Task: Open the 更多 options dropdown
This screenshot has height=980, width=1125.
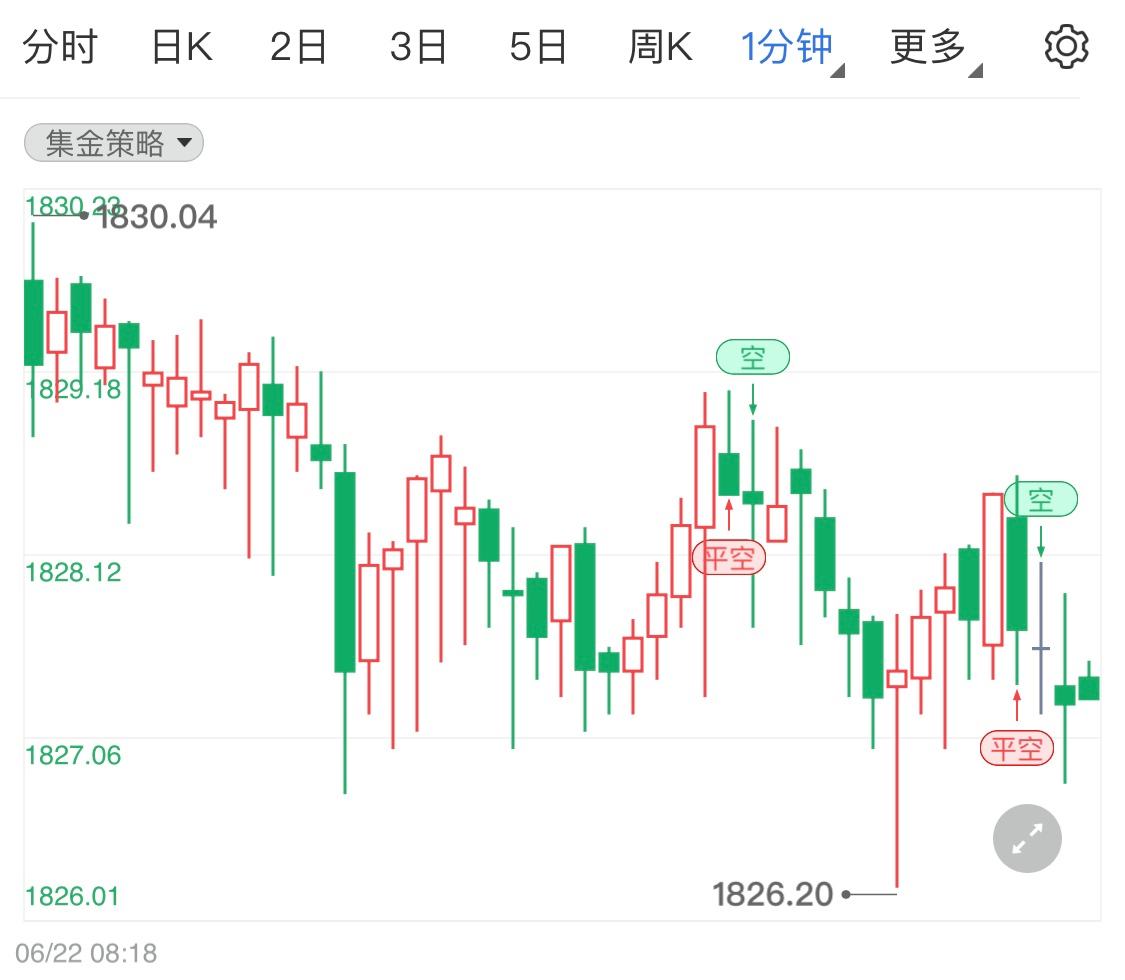Action: click(926, 44)
